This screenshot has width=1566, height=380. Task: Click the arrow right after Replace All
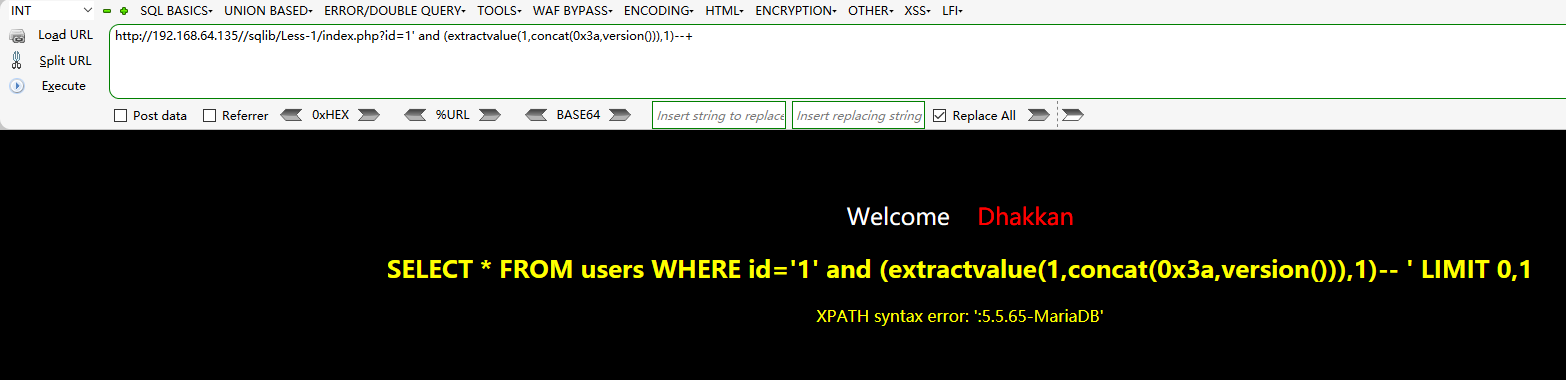pos(1039,115)
